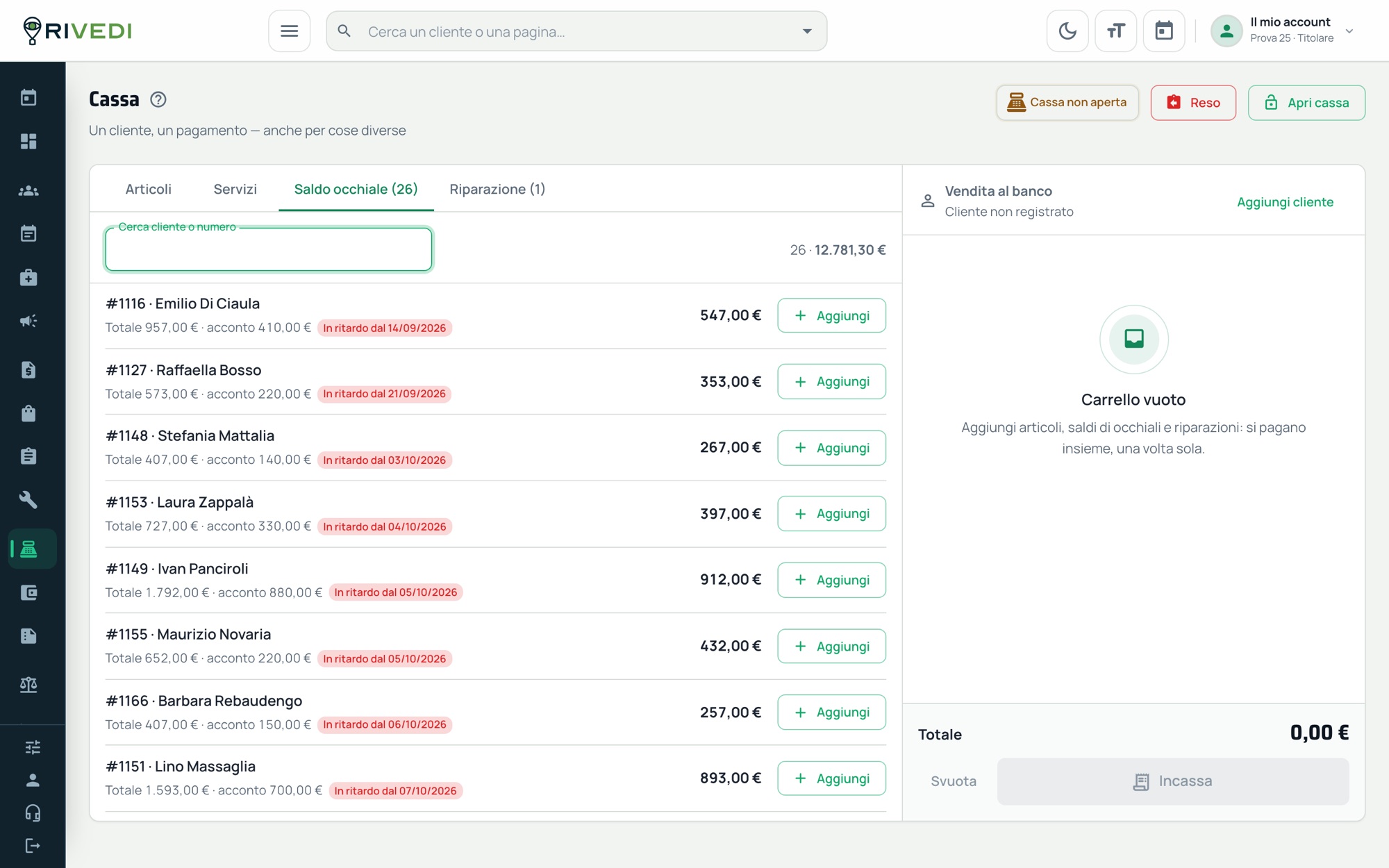Open the help question mark beside Cassa

pyautogui.click(x=158, y=100)
